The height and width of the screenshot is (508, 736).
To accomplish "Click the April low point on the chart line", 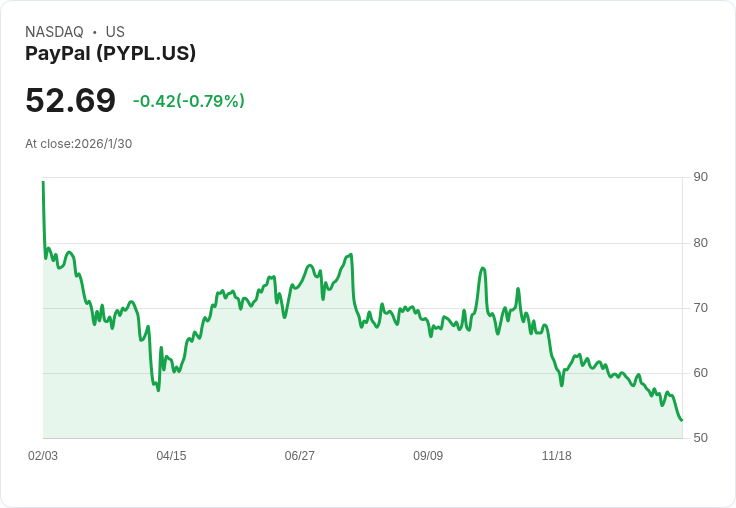I will (158, 390).
